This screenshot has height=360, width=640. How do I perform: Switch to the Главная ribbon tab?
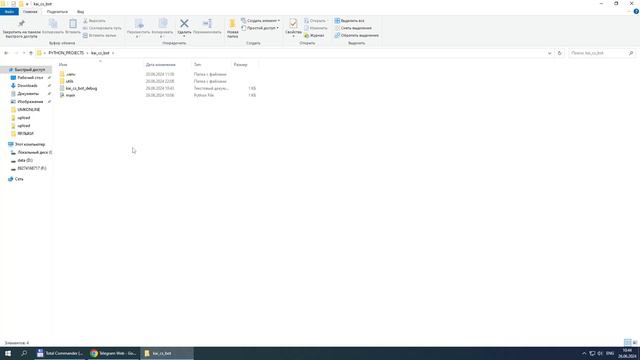30,12
